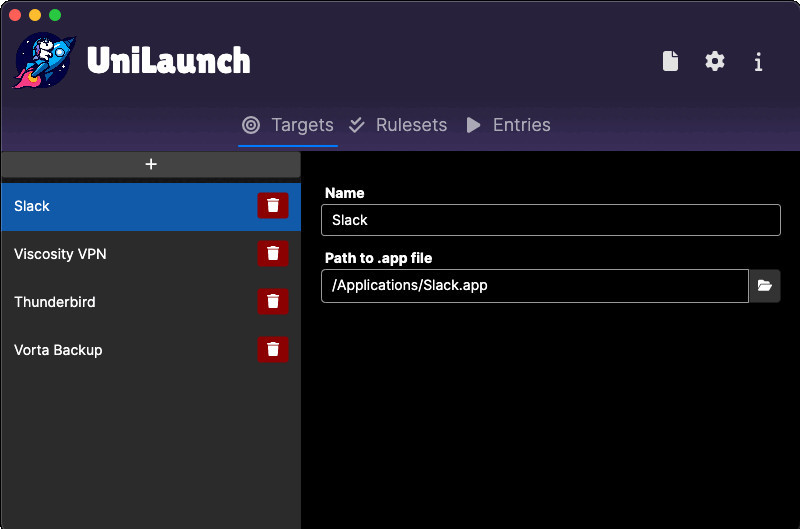The image size is (800, 529).
Task: Delete the Viscosity VPN target
Action: coord(273,254)
